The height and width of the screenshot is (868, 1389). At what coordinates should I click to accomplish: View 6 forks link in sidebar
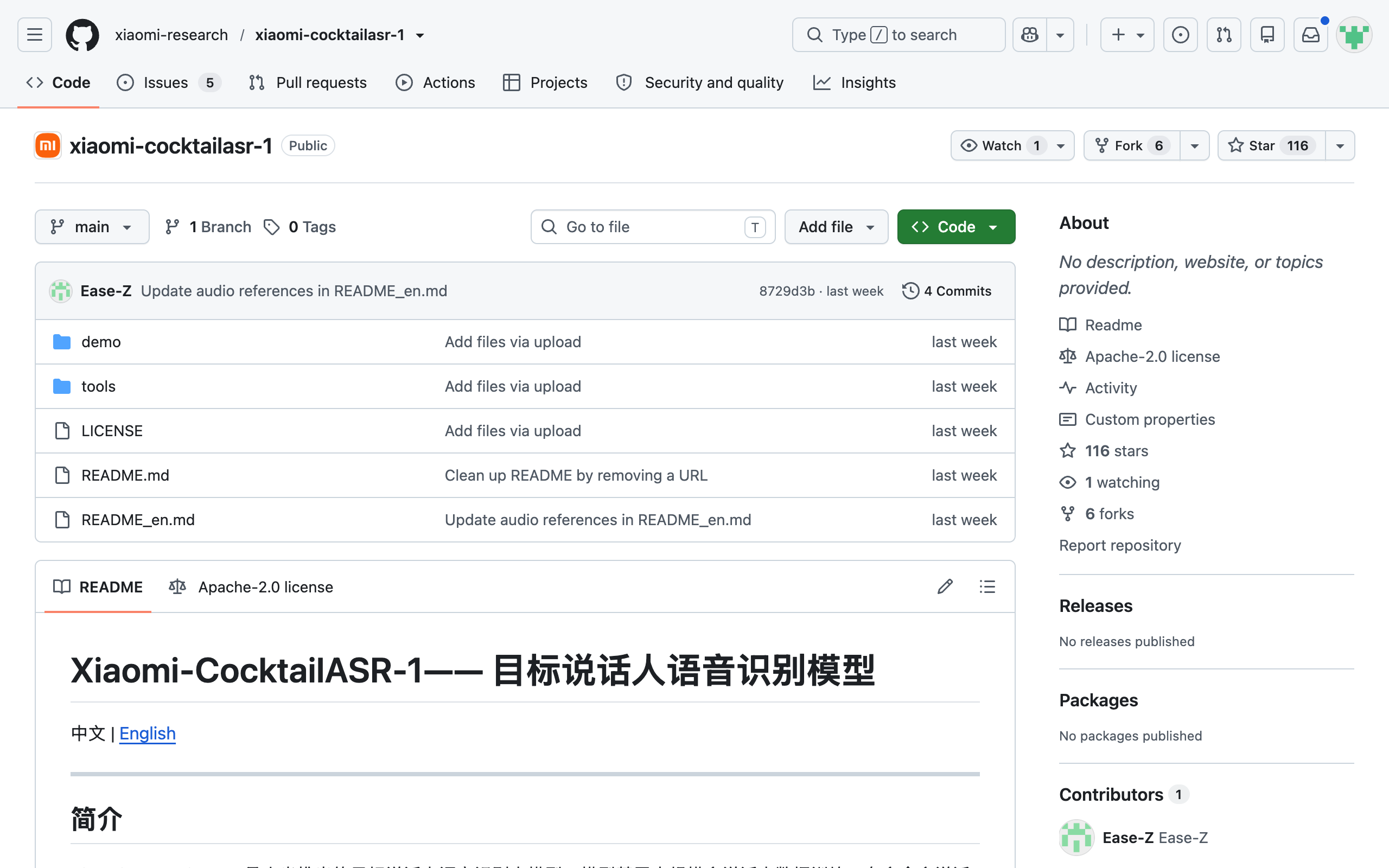click(1097, 514)
